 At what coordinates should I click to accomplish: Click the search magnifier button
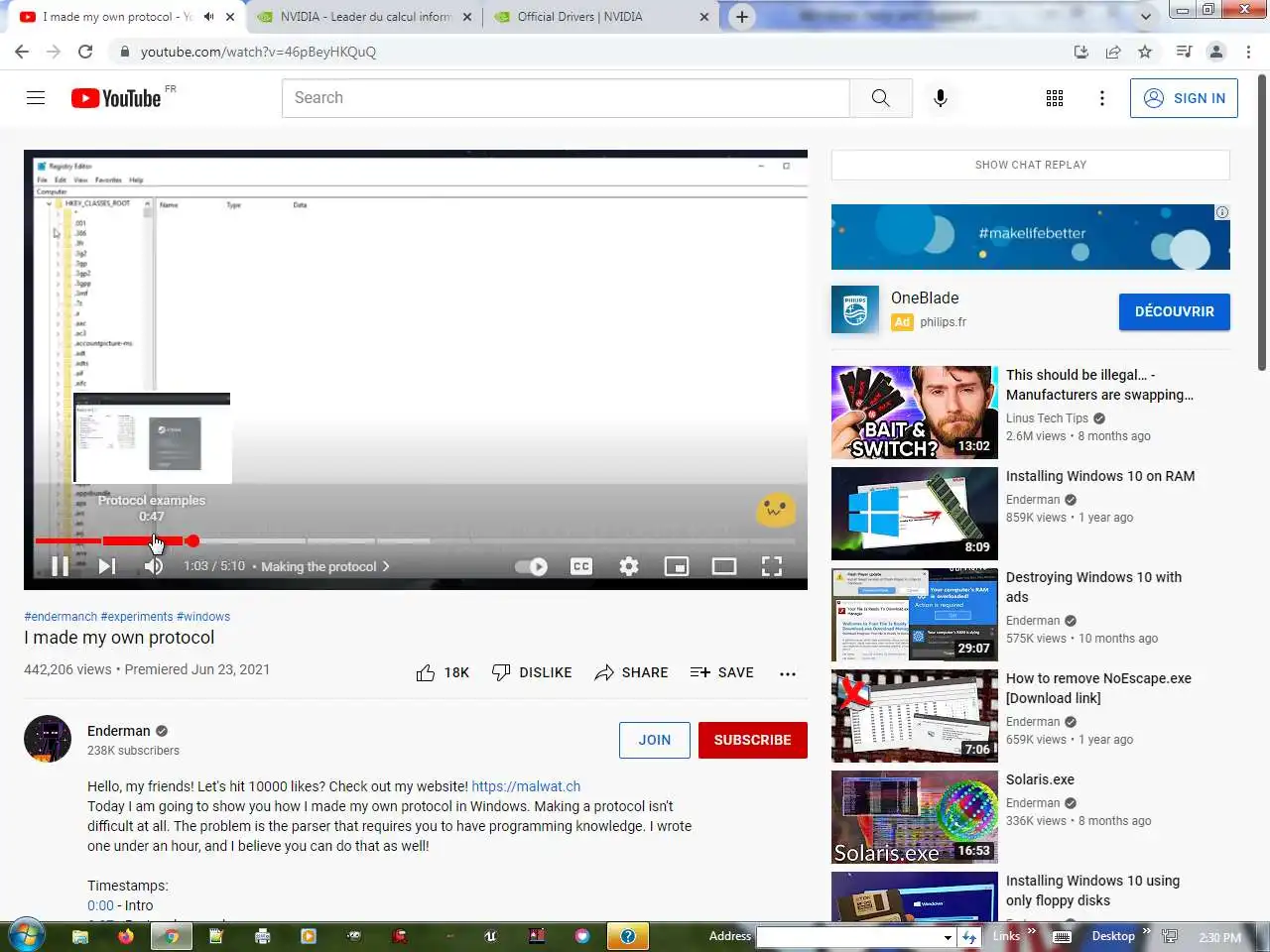click(880, 98)
